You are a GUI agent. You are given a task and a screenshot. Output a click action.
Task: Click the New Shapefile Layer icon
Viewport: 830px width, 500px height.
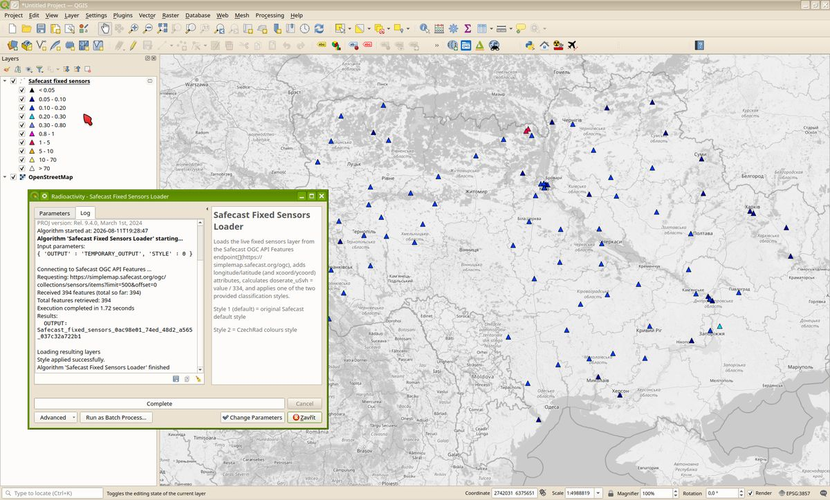(41, 46)
